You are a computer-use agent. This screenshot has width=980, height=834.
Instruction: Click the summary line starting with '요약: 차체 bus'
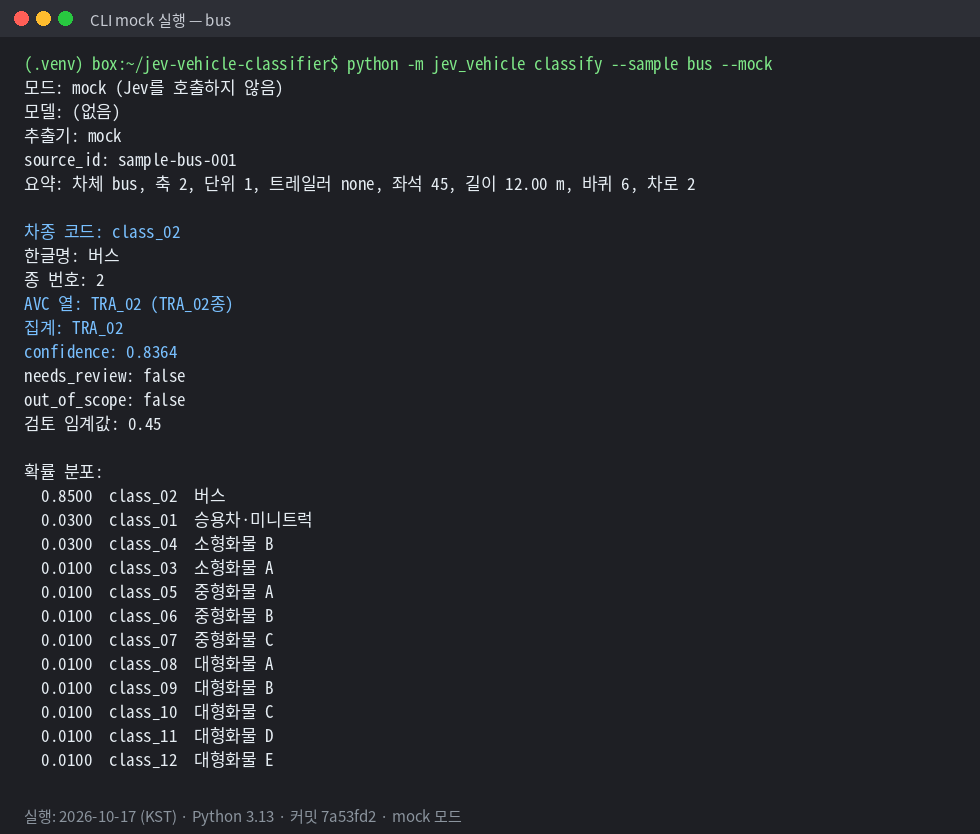(x=359, y=184)
